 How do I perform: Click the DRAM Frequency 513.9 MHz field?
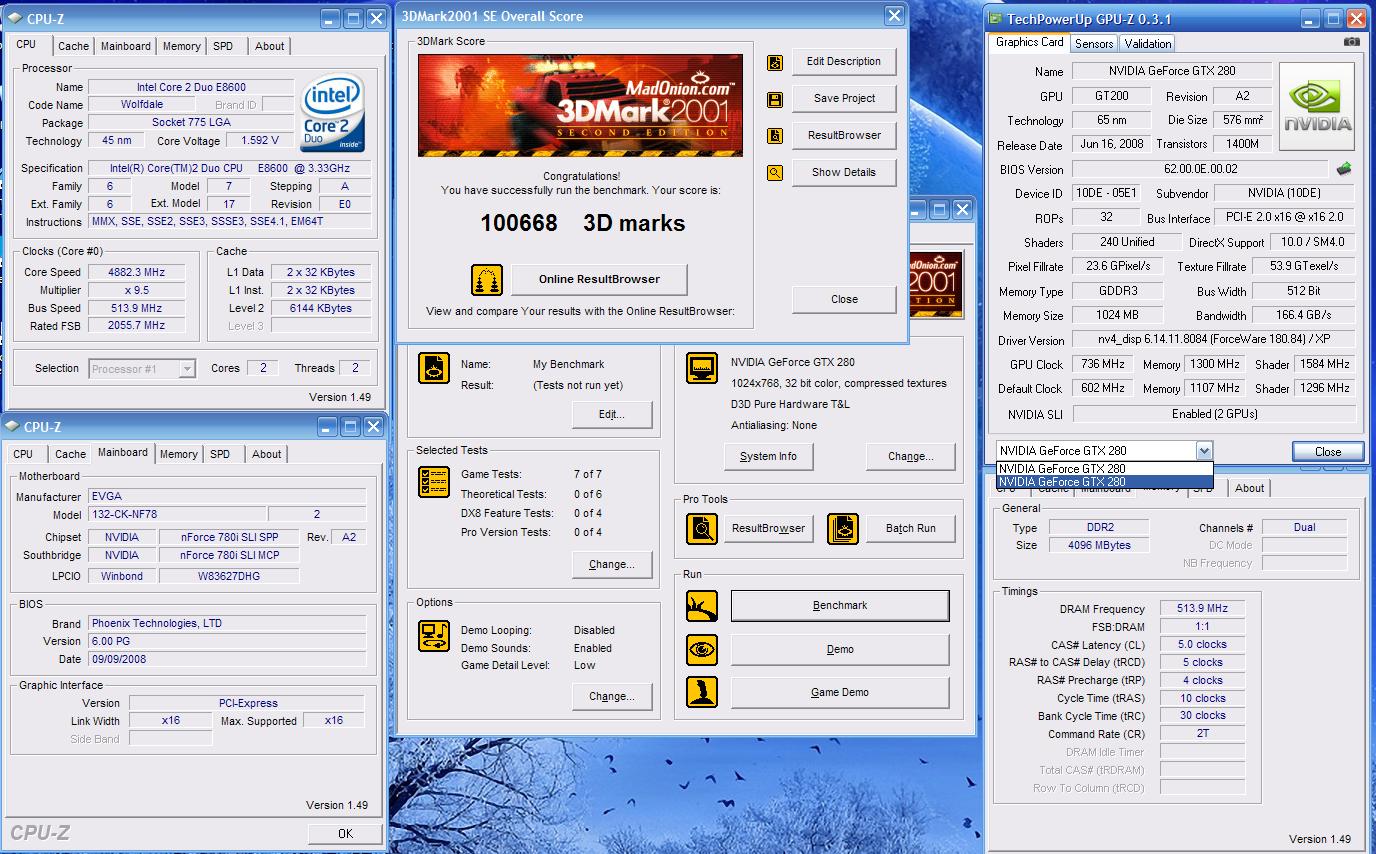point(1202,608)
